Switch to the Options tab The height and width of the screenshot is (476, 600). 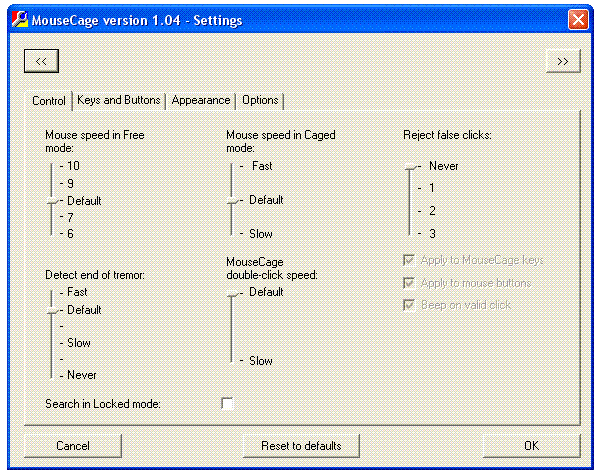pos(260,100)
